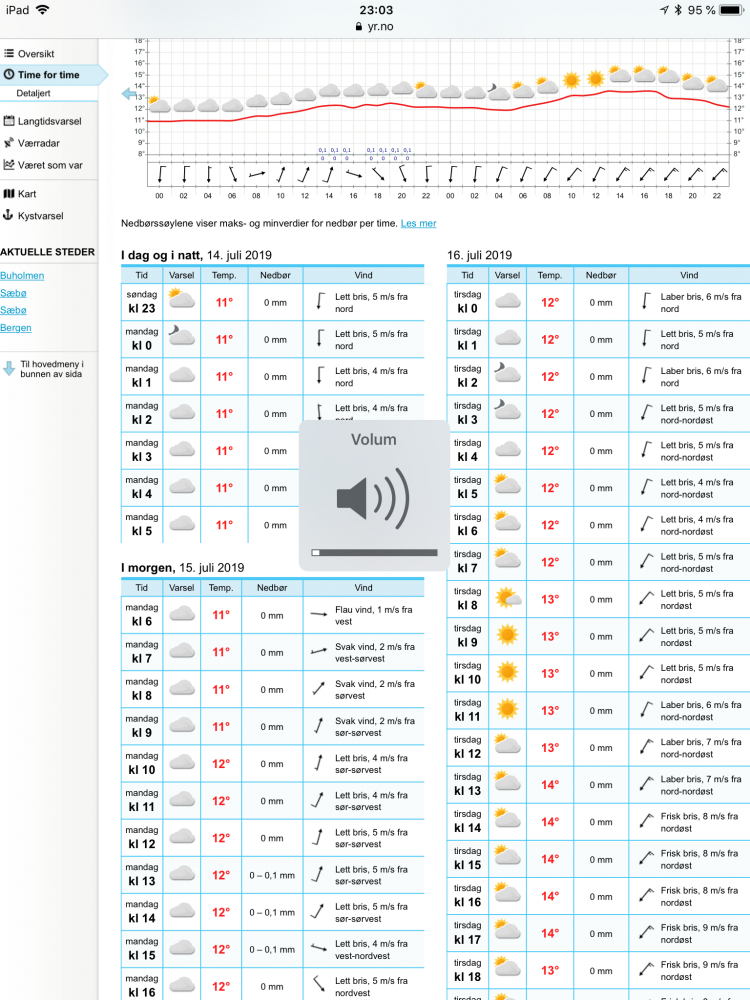The width and height of the screenshot is (750, 1000).
Task: Go to Til hovedmeny i bunnen av sida
Action: click(x=52, y=369)
